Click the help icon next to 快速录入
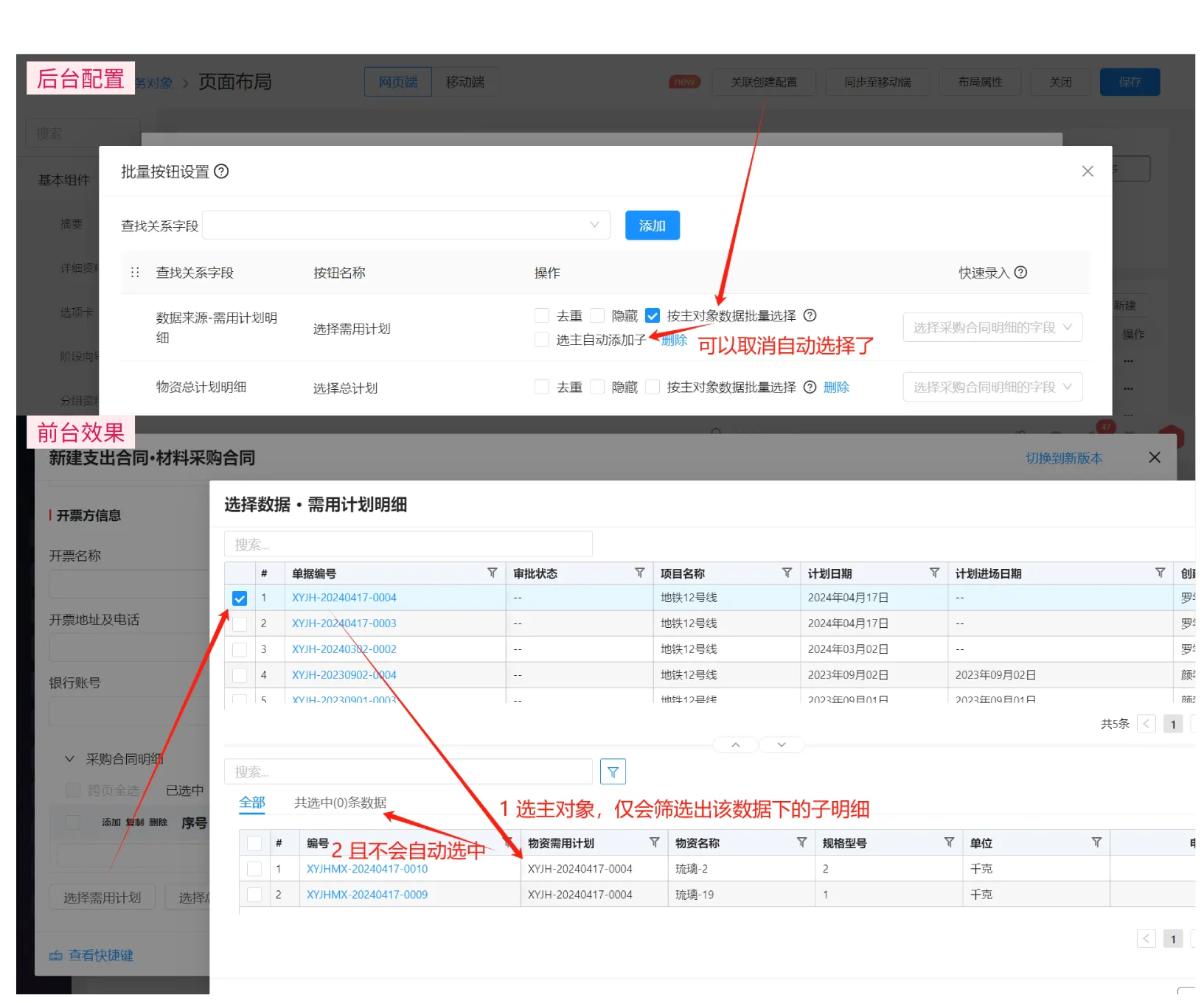Screen dimensions: 1204x1003 tap(1020, 273)
